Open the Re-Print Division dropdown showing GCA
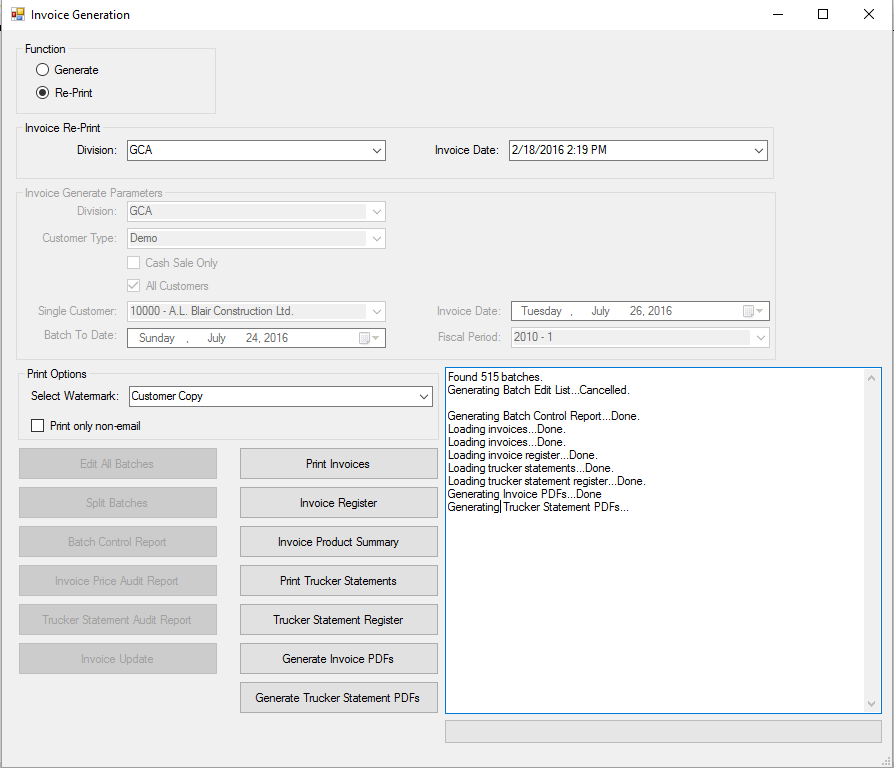 click(x=256, y=151)
